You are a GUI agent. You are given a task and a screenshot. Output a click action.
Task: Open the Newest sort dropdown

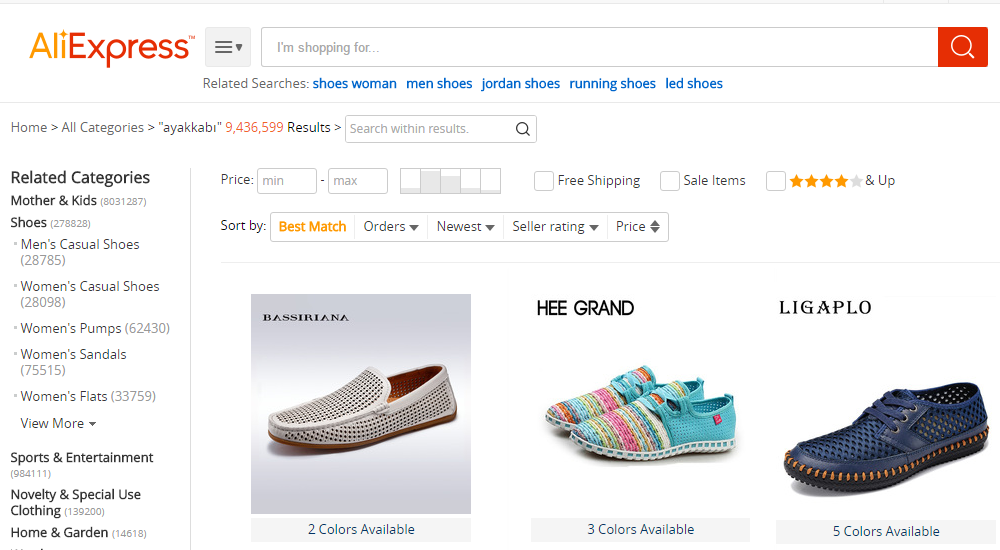tap(466, 227)
